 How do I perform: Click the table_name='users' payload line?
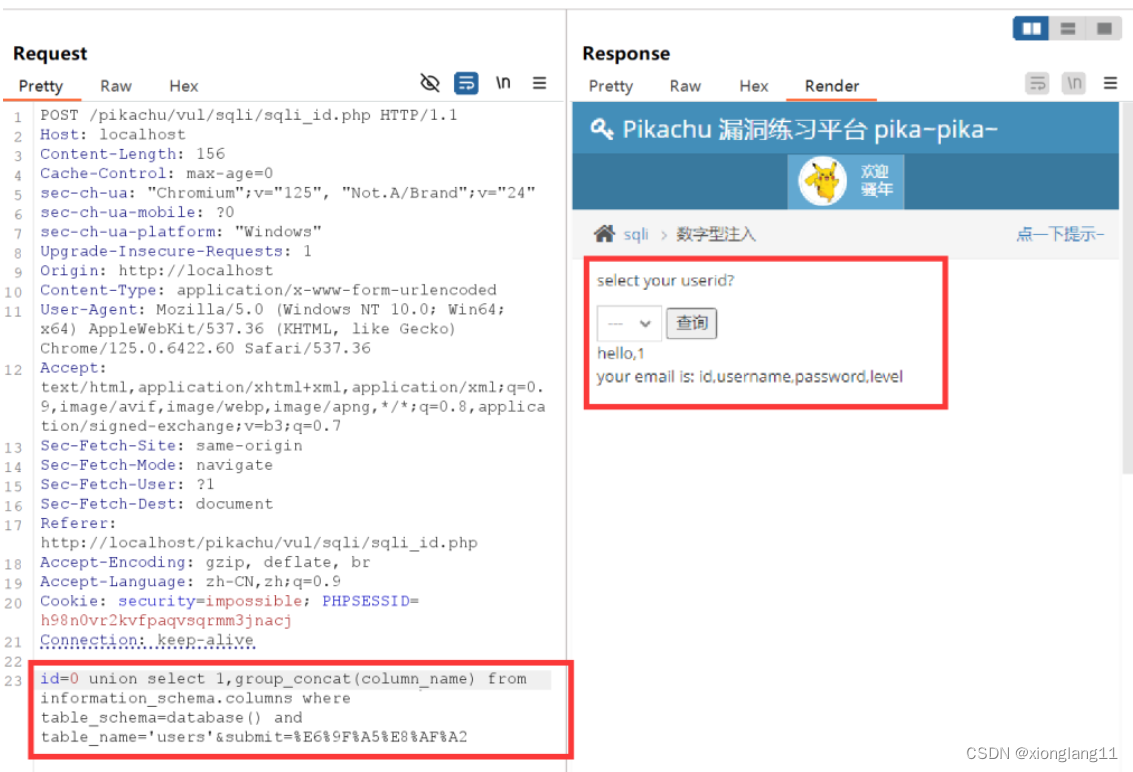point(254,737)
